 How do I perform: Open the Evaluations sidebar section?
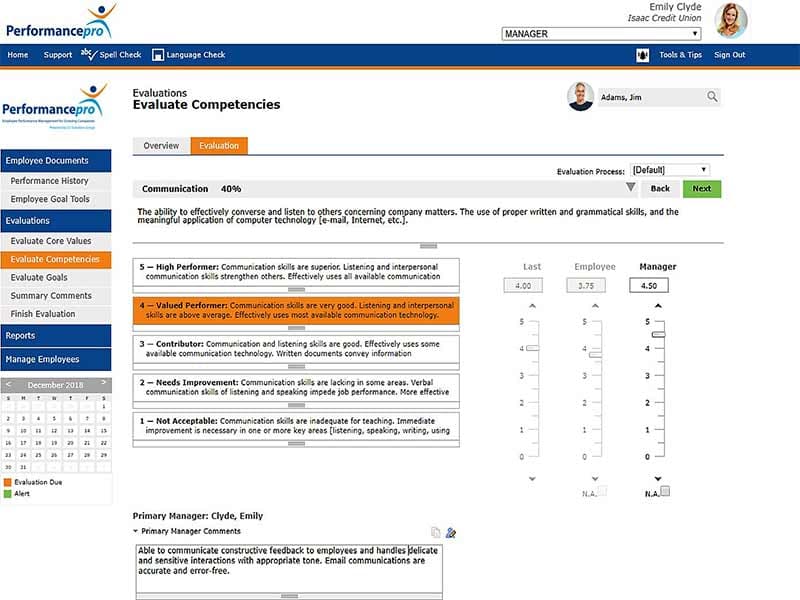[x=56, y=221]
